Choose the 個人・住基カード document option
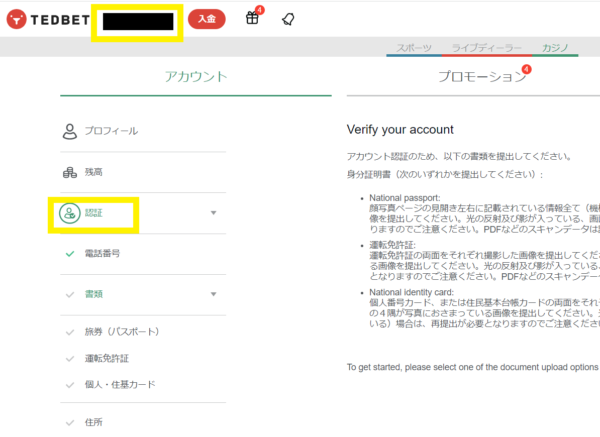The height and width of the screenshot is (437, 600). pos(120,384)
